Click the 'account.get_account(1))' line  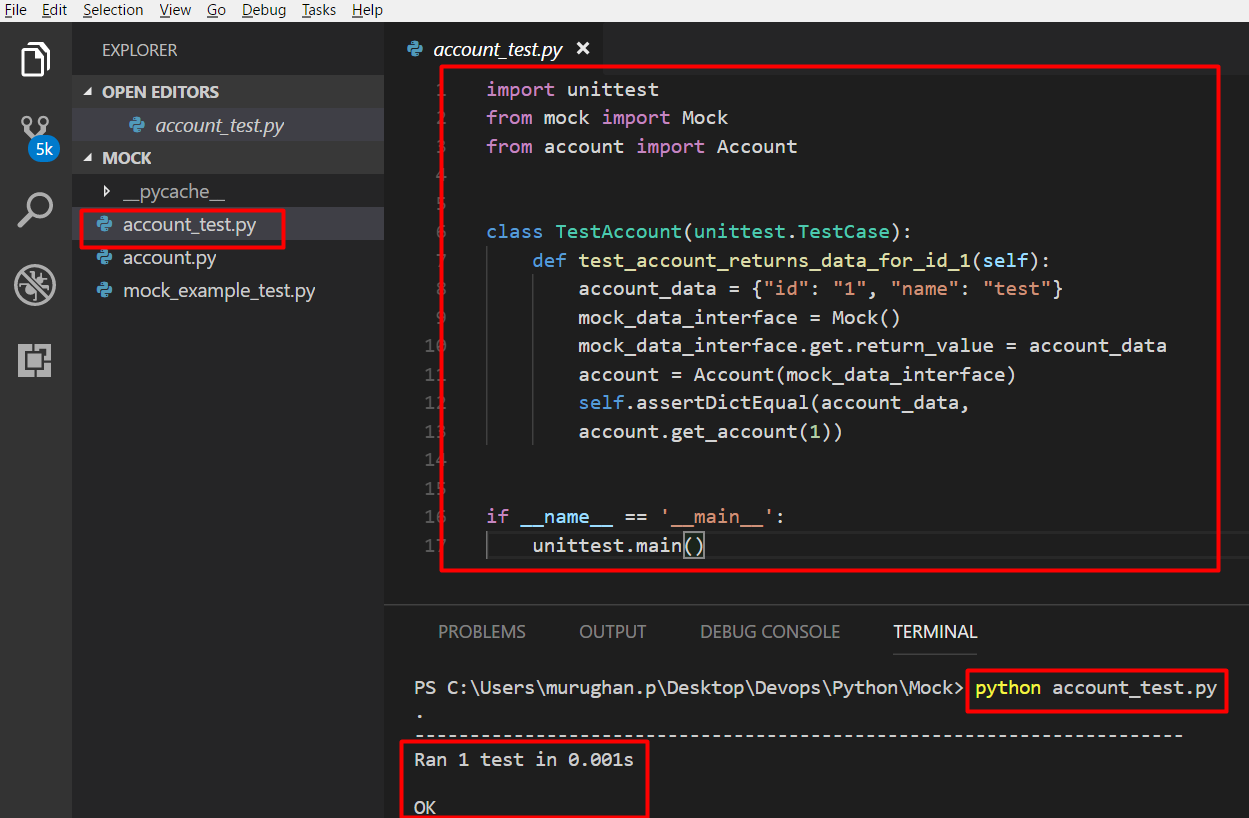[710, 432]
